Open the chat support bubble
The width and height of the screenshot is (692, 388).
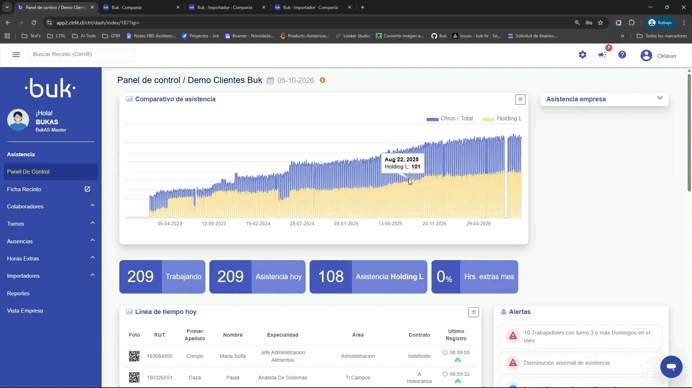click(x=671, y=366)
